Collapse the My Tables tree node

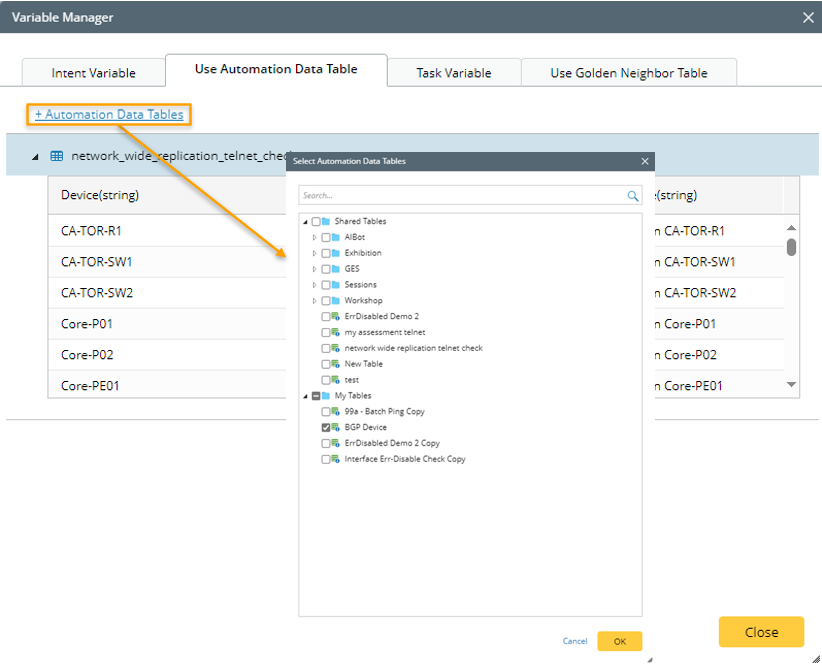point(306,396)
